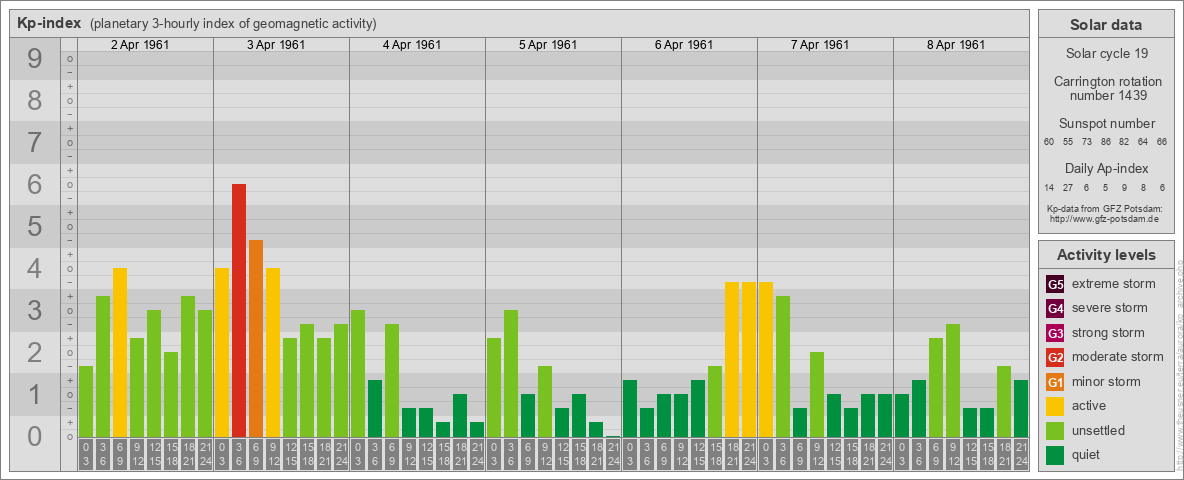
Task: Click the 'Solar data' panel heading
Action: [1105, 25]
